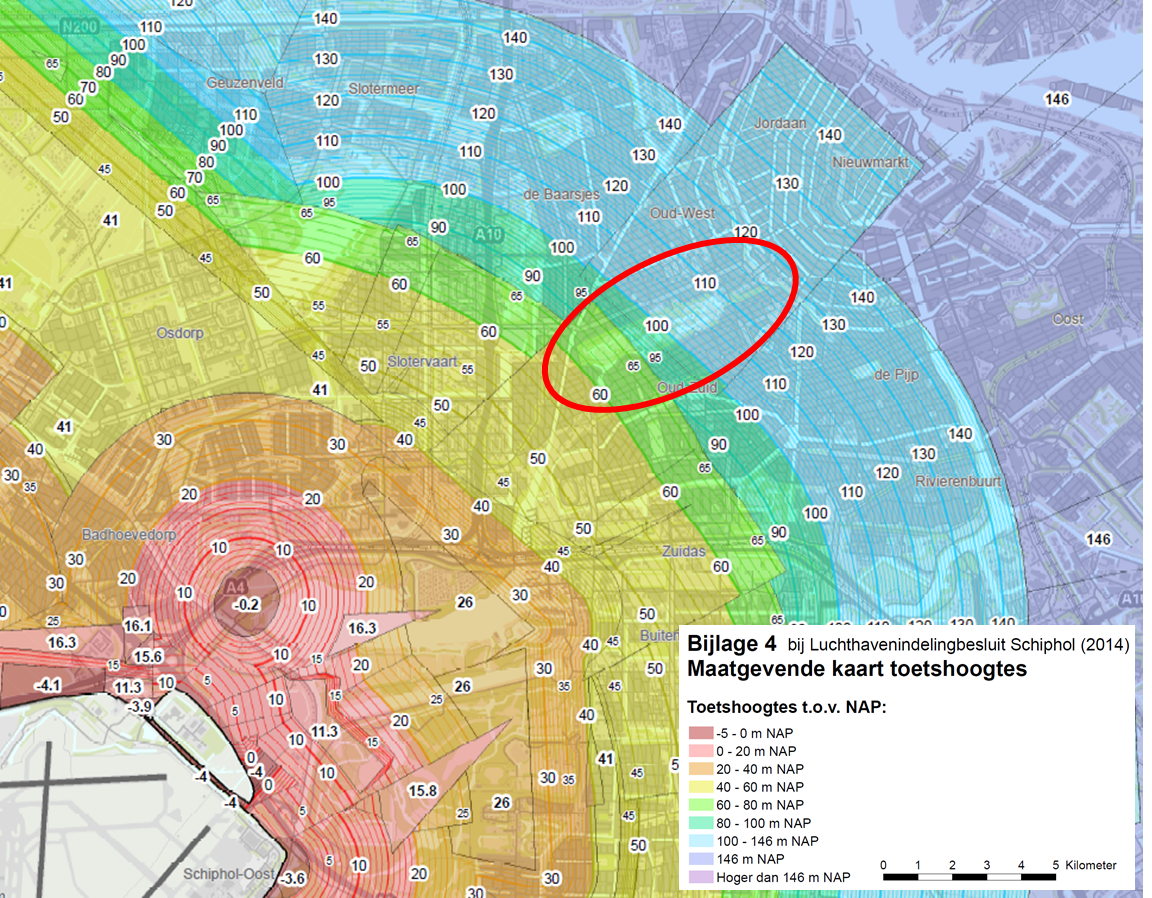1152x898 pixels.
Task: Select the -3.6 height value
Action: click(292, 878)
